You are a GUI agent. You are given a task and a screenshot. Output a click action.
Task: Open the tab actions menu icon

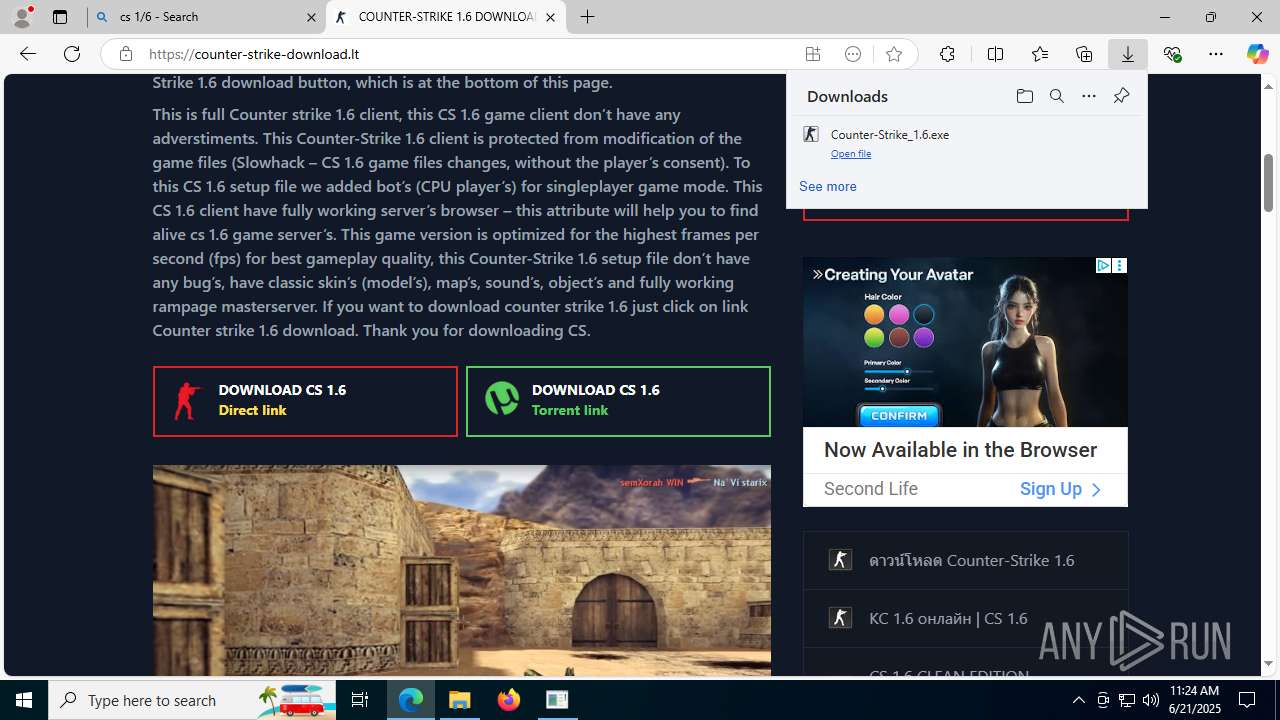[60, 17]
